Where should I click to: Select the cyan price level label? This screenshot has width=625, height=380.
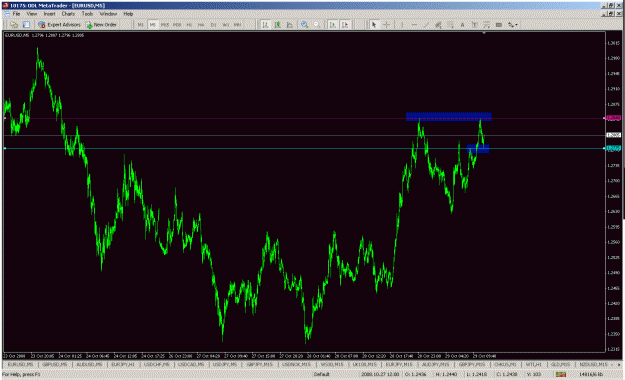pyautogui.click(x=613, y=148)
